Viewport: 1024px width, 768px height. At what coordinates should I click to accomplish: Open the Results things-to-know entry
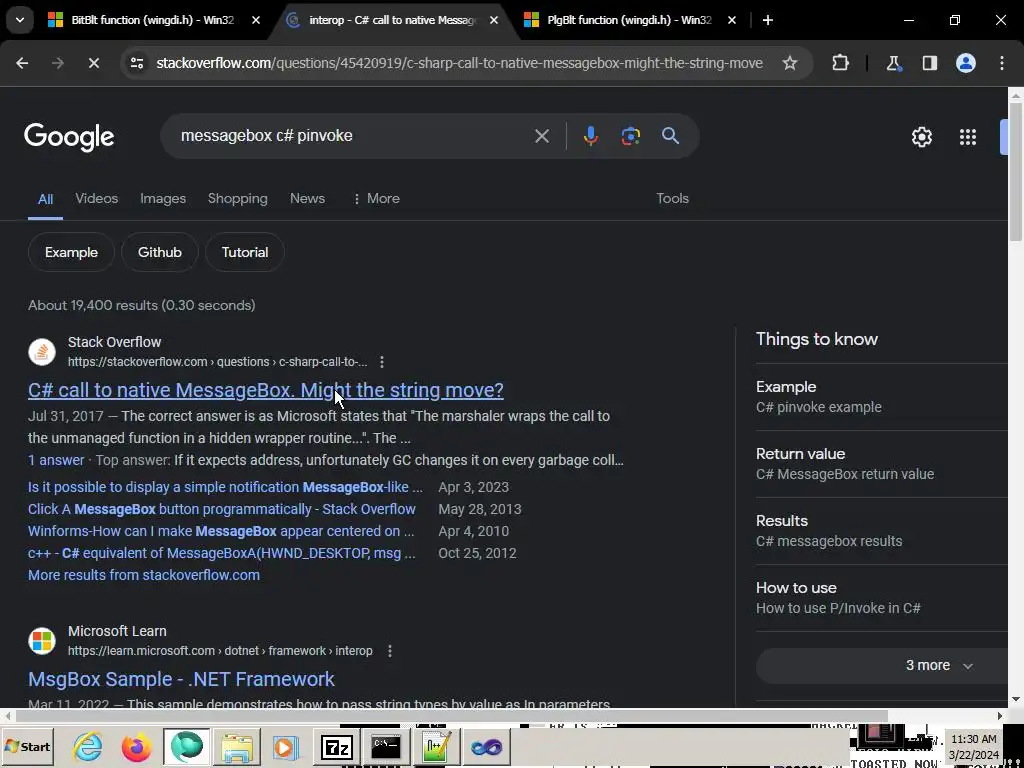pos(882,531)
